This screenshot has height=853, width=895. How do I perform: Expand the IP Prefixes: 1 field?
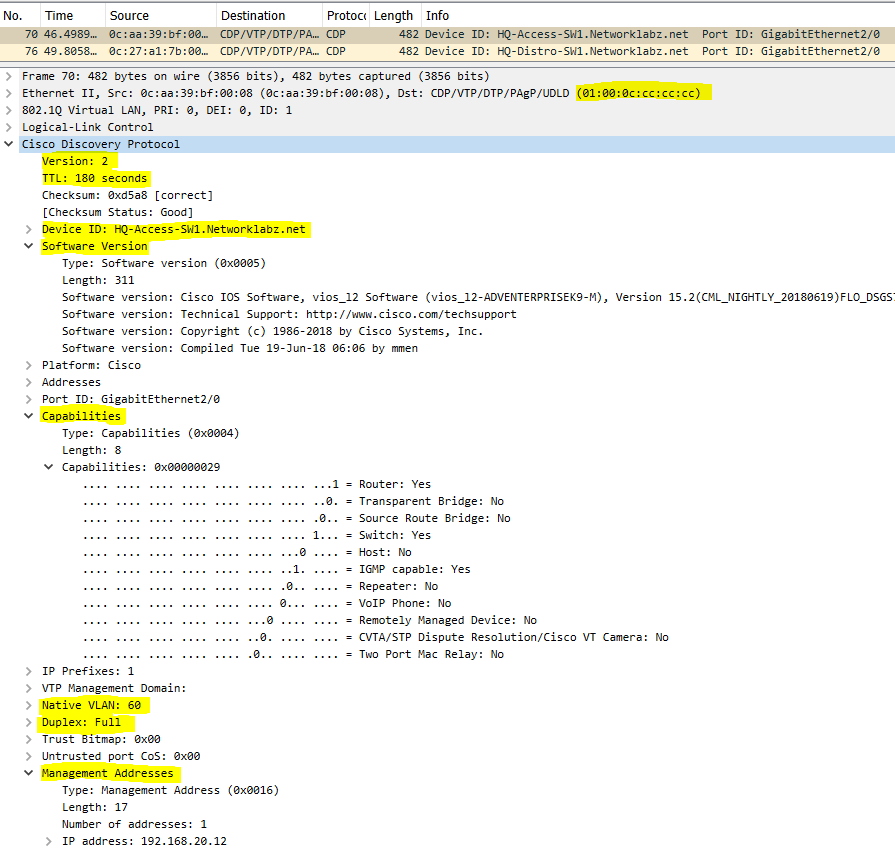(29, 671)
